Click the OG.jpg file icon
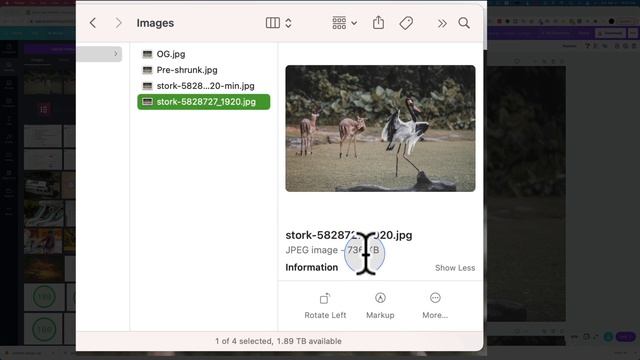Viewport: 640px width, 360px height. [x=147, y=54]
